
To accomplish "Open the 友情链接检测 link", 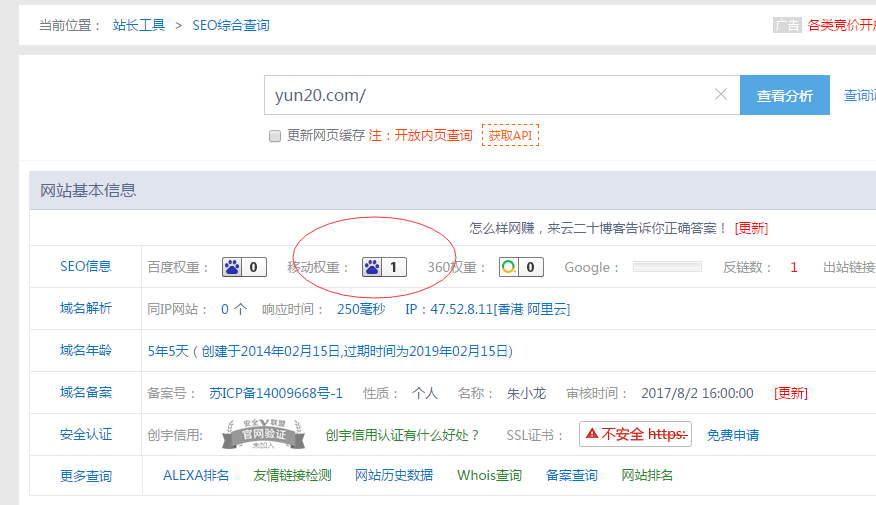I will pyautogui.click(x=292, y=475).
